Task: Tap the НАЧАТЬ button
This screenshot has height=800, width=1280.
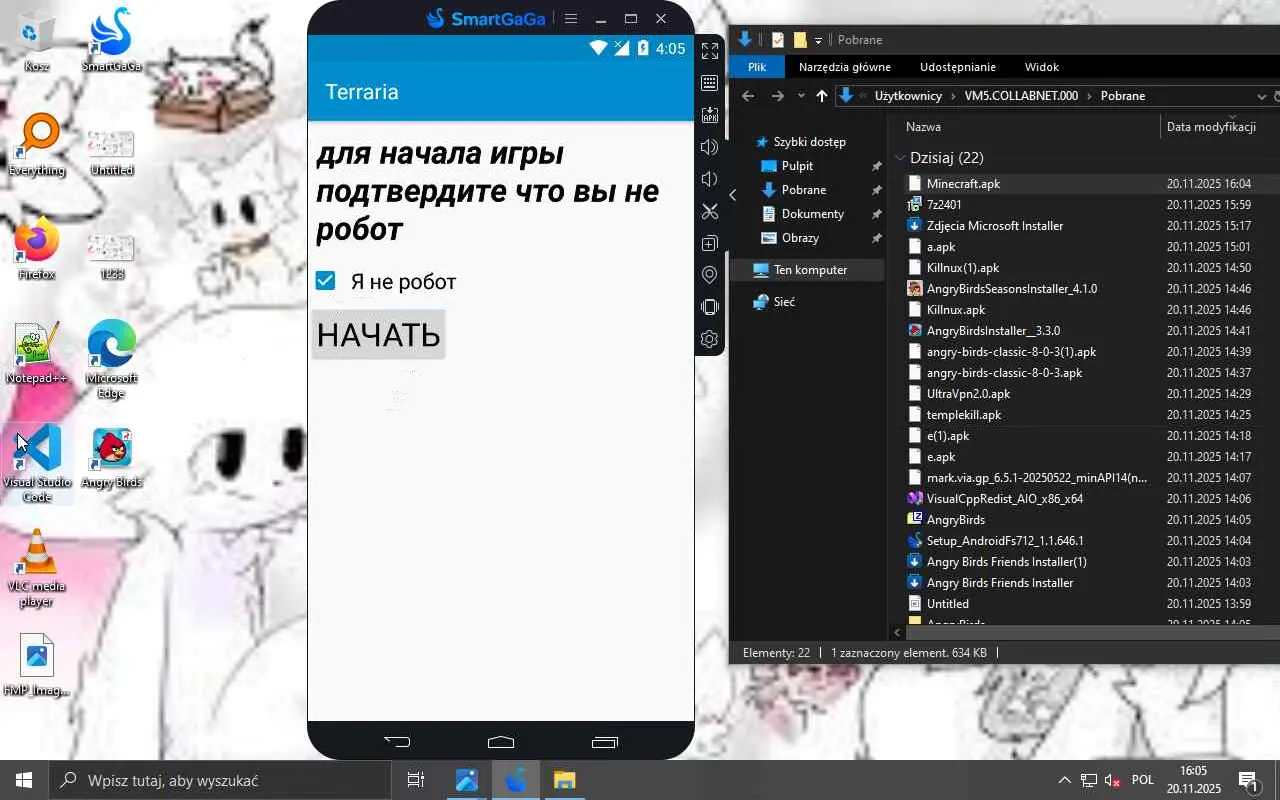Action: pyautogui.click(x=379, y=335)
